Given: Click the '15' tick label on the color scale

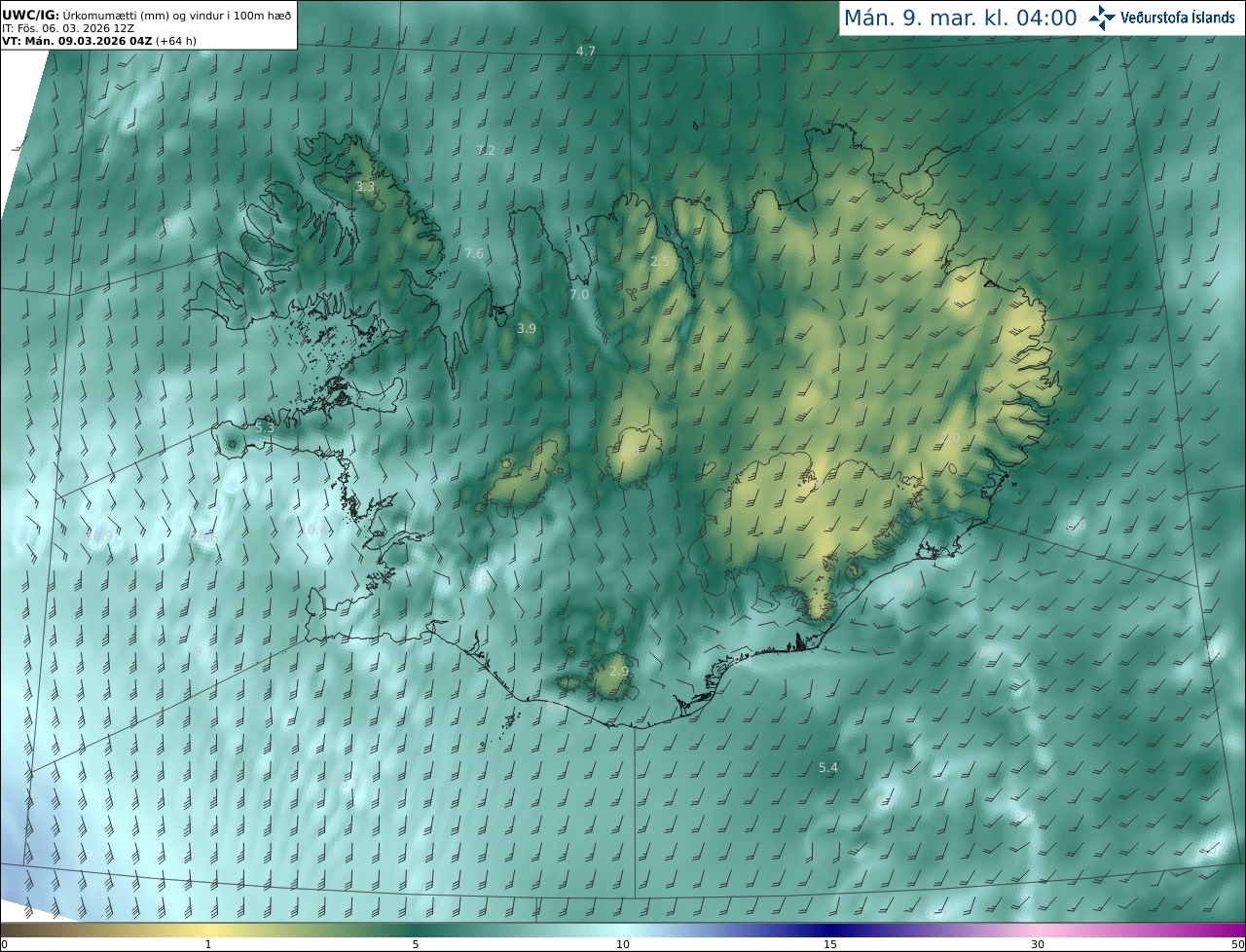Looking at the screenshot, I should point(830,944).
